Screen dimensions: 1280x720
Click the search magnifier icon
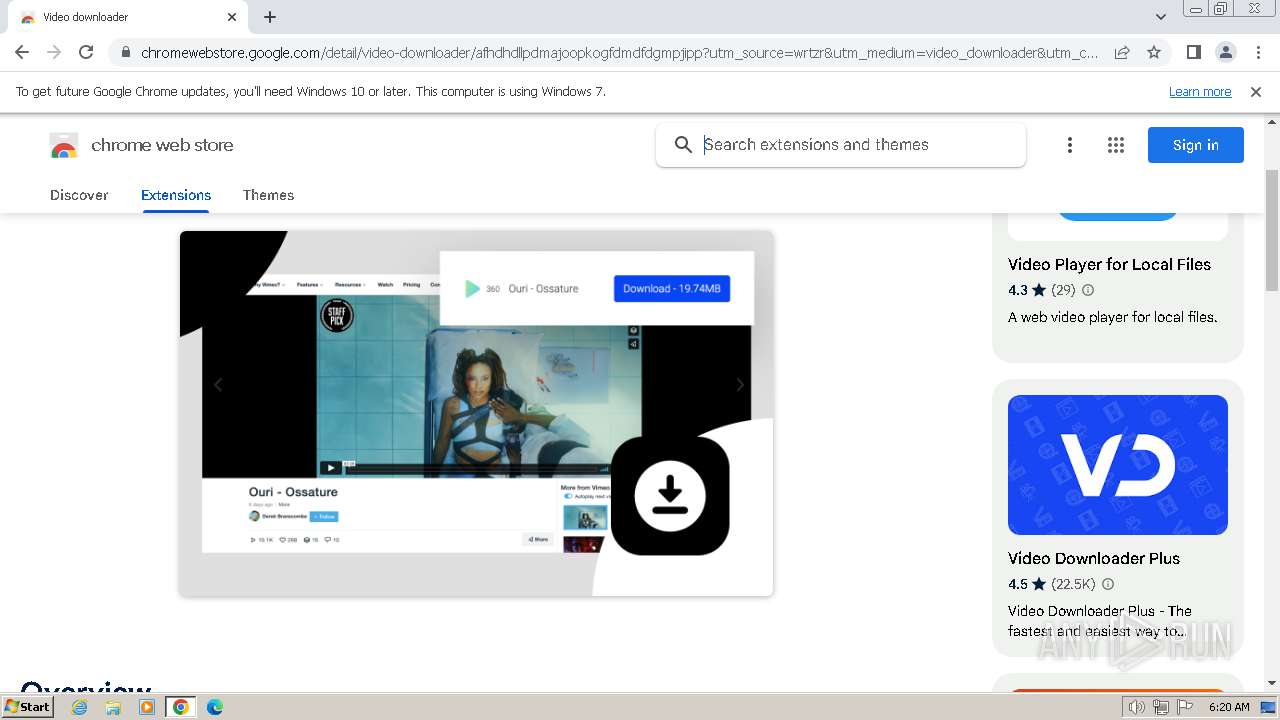pyautogui.click(x=683, y=145)
